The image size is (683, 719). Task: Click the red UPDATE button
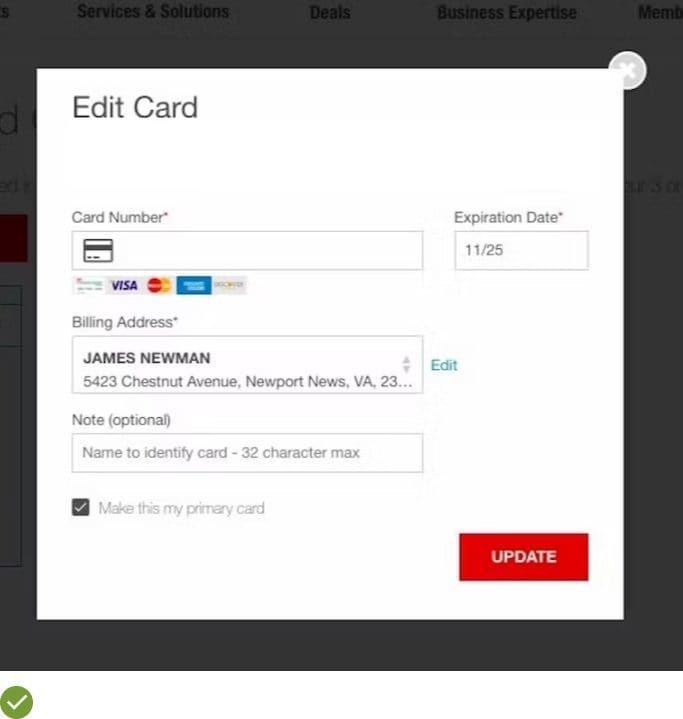[x=523, y=557]
